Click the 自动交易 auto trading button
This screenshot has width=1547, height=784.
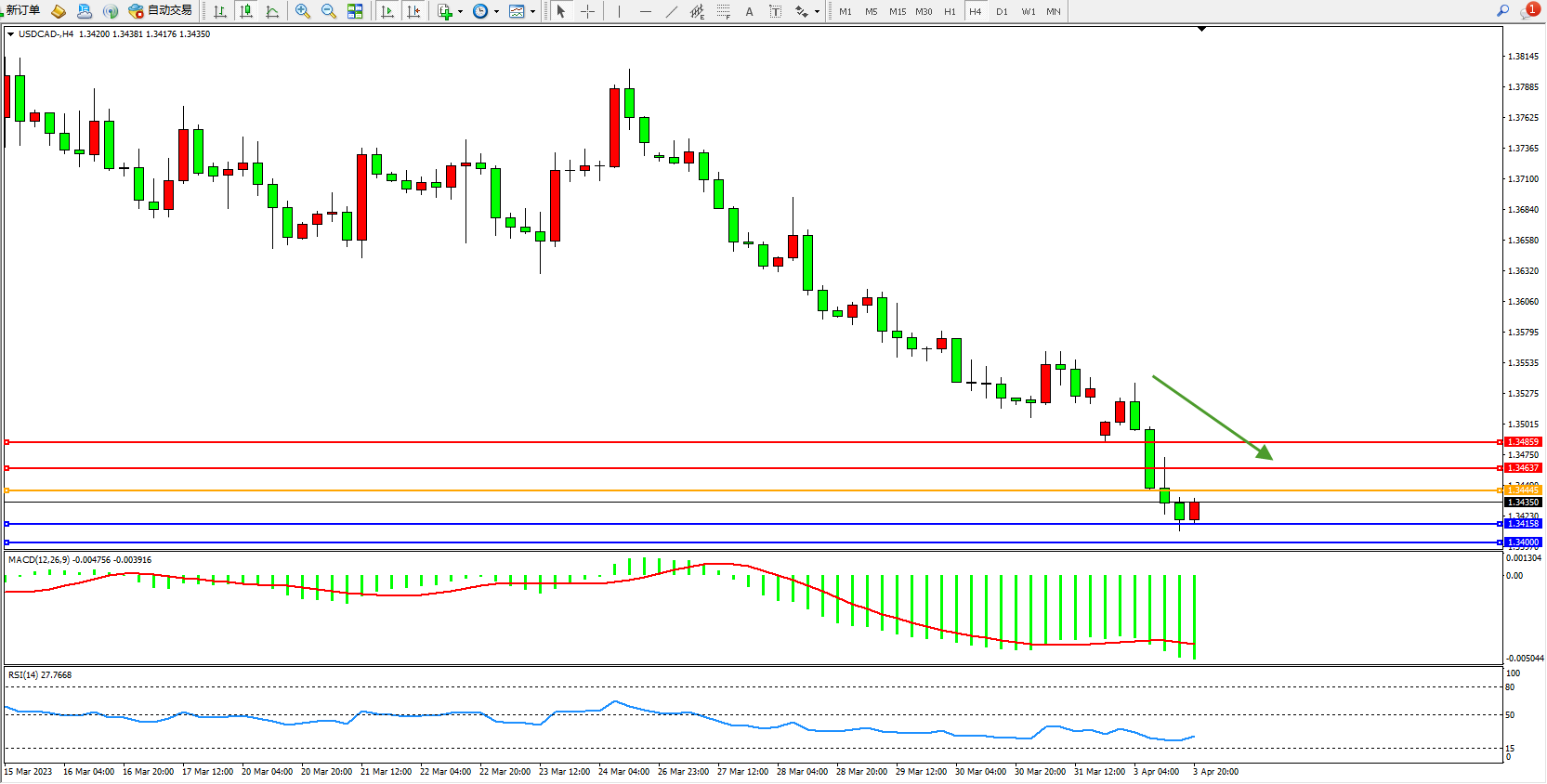[161, 10]
